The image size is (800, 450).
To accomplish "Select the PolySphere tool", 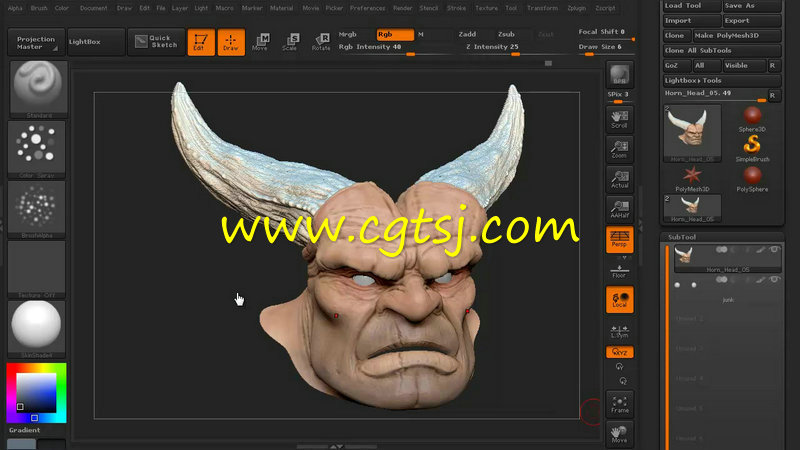I will 752,179.
